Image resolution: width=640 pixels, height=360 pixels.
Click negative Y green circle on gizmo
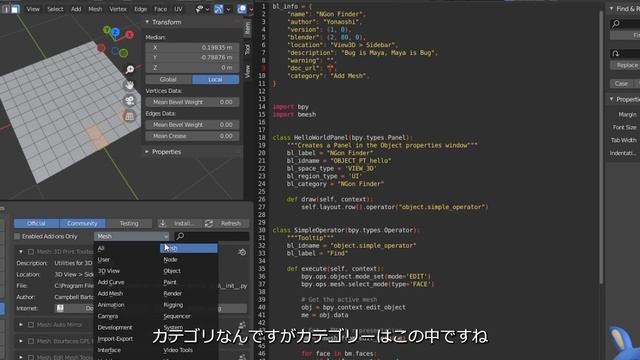pyautogui.click(x=124, y=53)
